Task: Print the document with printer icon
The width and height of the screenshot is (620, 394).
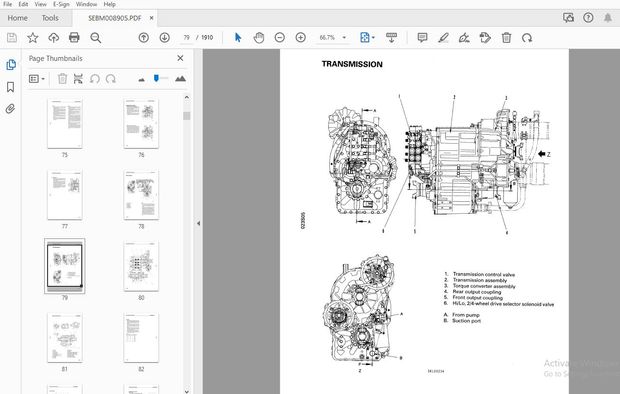Action: (x=74, y=38)
